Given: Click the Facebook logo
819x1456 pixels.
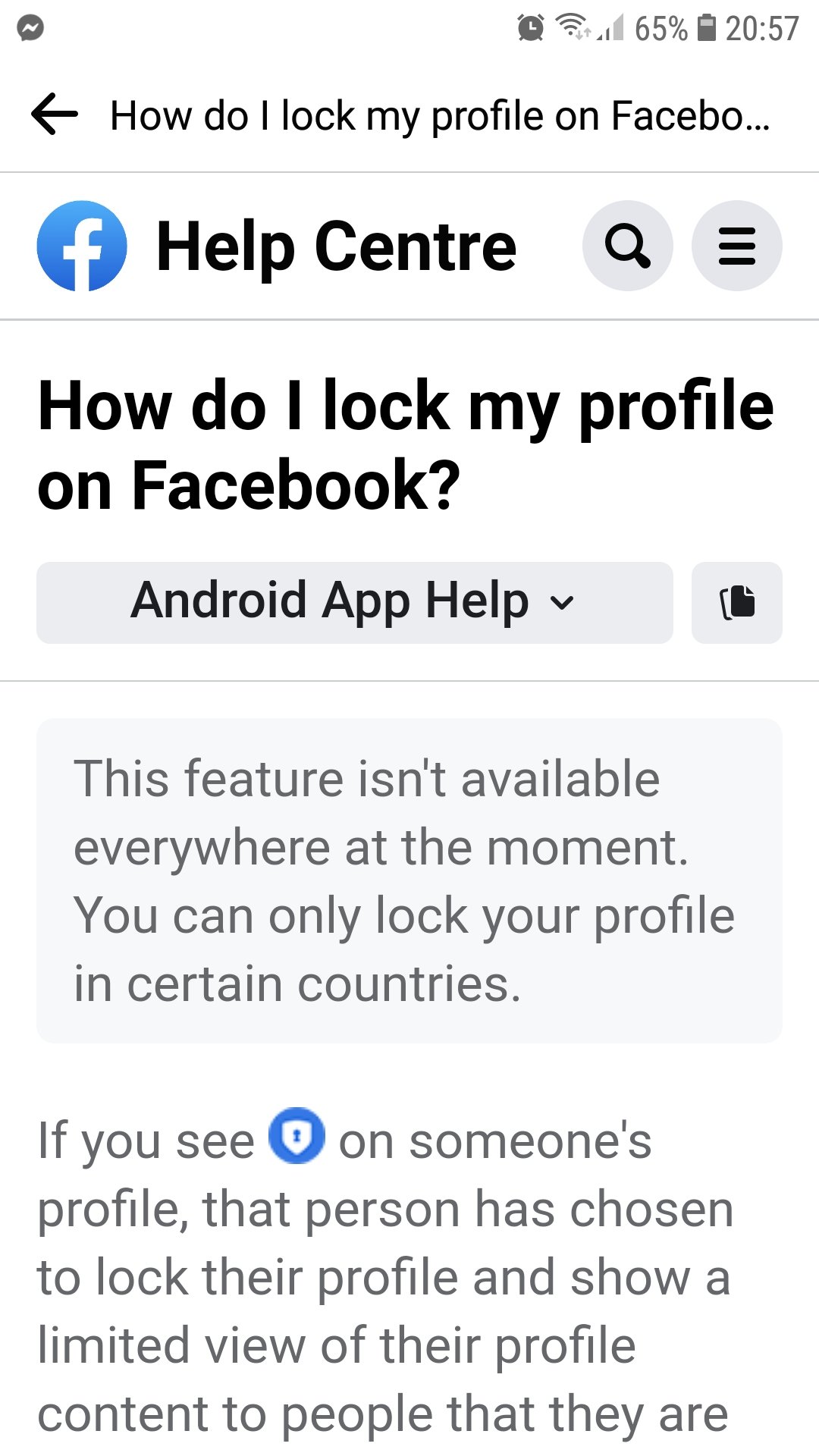Looking at the screenshot, I should pyautogui.click(x=82, y=246).
